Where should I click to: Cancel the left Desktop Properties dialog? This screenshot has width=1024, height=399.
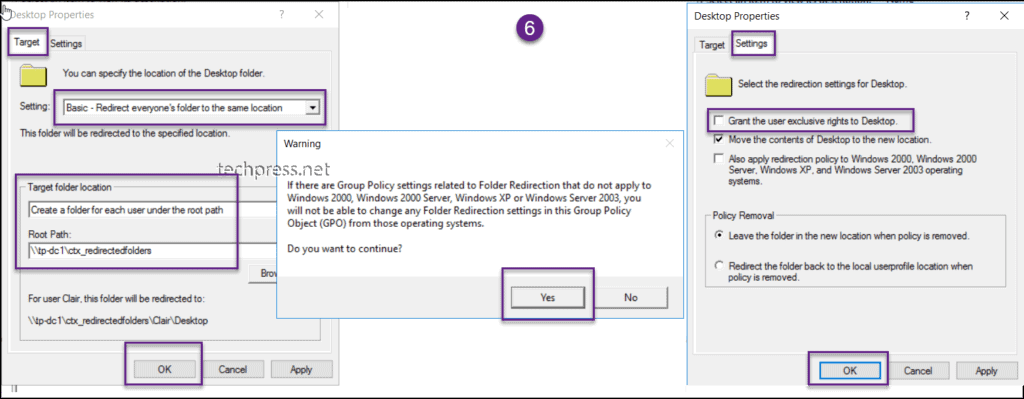pyautogui.click(x=232, y=370)
